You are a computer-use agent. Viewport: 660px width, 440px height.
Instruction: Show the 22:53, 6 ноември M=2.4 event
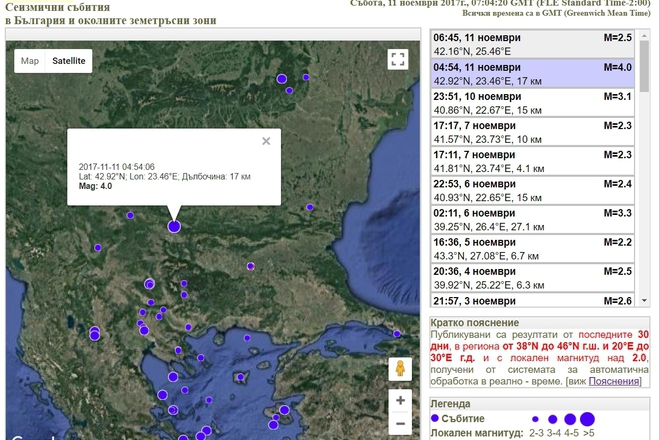[x=532, y=190]
